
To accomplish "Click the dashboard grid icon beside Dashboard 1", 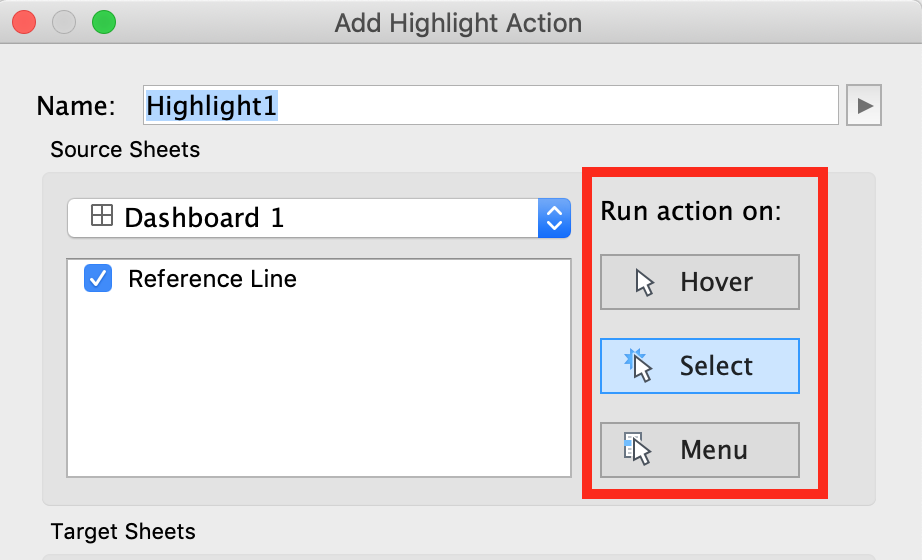I will 101,217.
